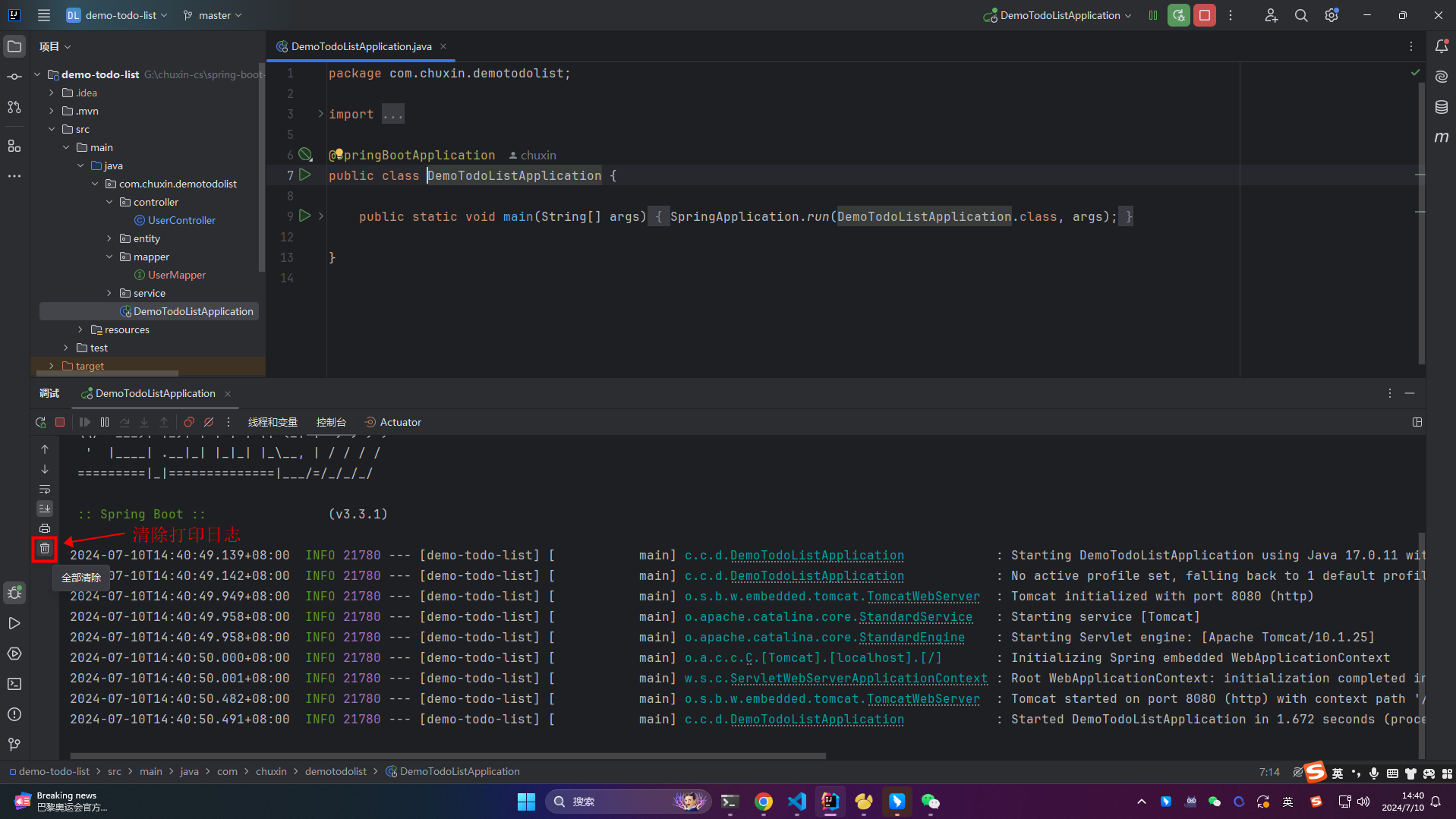Open the Database tool window
This screenshot has width=1456, height=819.
click(1442, 107)
